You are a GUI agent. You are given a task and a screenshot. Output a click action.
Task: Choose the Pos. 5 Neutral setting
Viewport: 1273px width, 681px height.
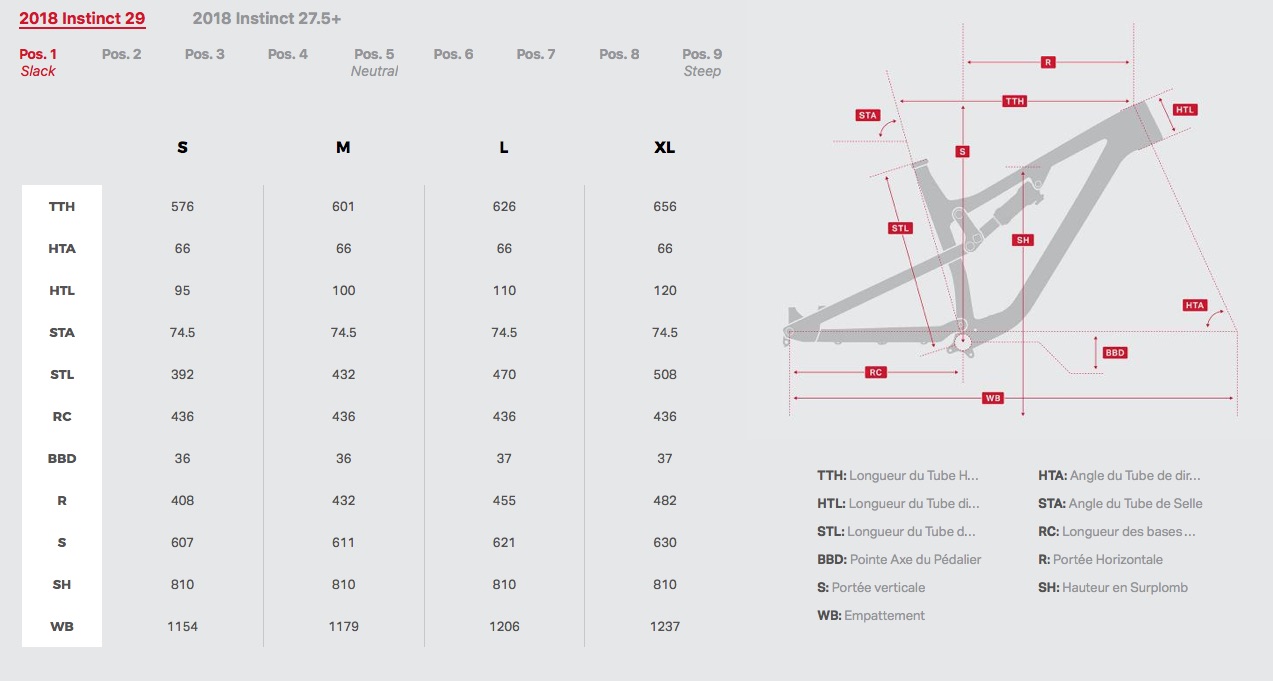click(374, 62)
